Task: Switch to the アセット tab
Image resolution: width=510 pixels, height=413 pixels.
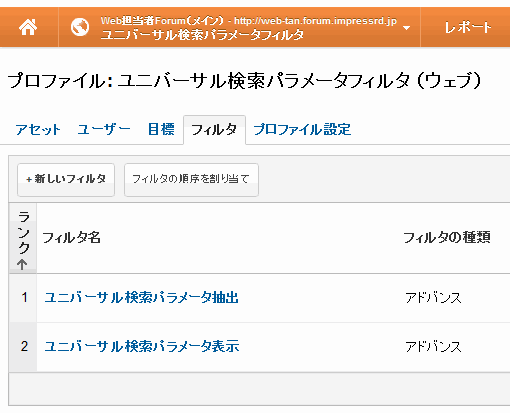Action: (x=38, y=130)
